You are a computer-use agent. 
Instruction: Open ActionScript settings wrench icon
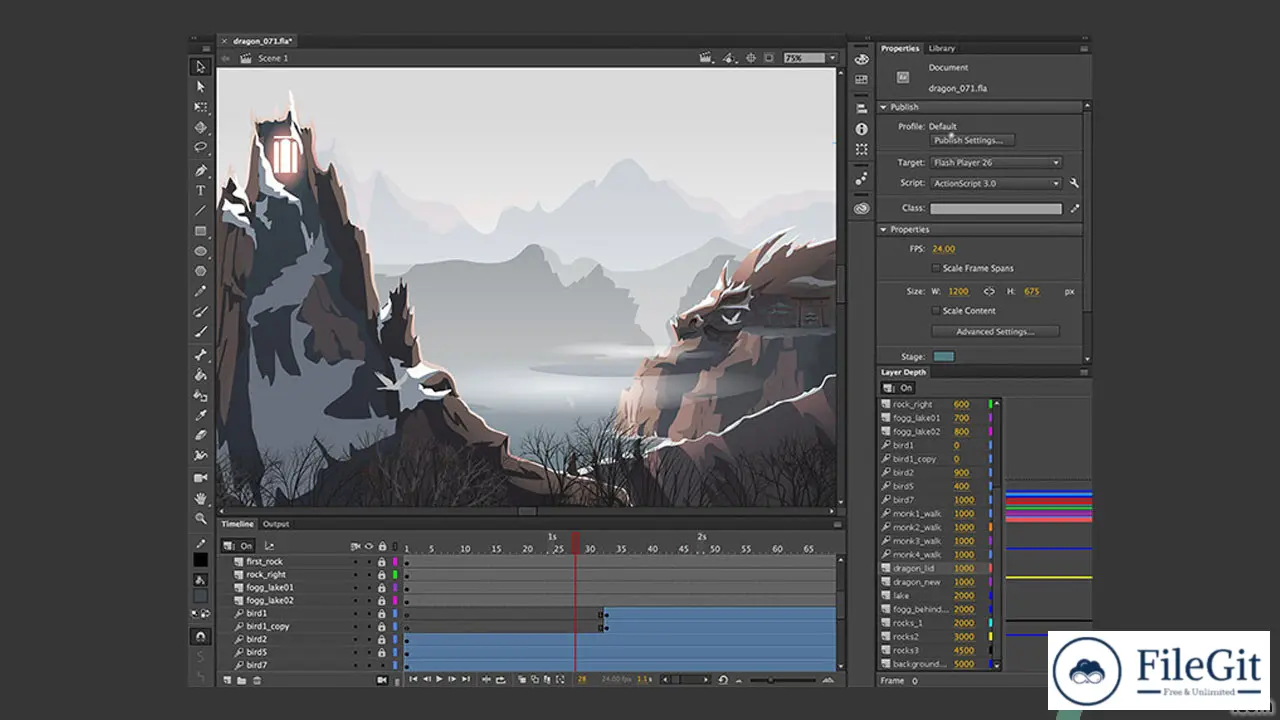coord(1074,183)
